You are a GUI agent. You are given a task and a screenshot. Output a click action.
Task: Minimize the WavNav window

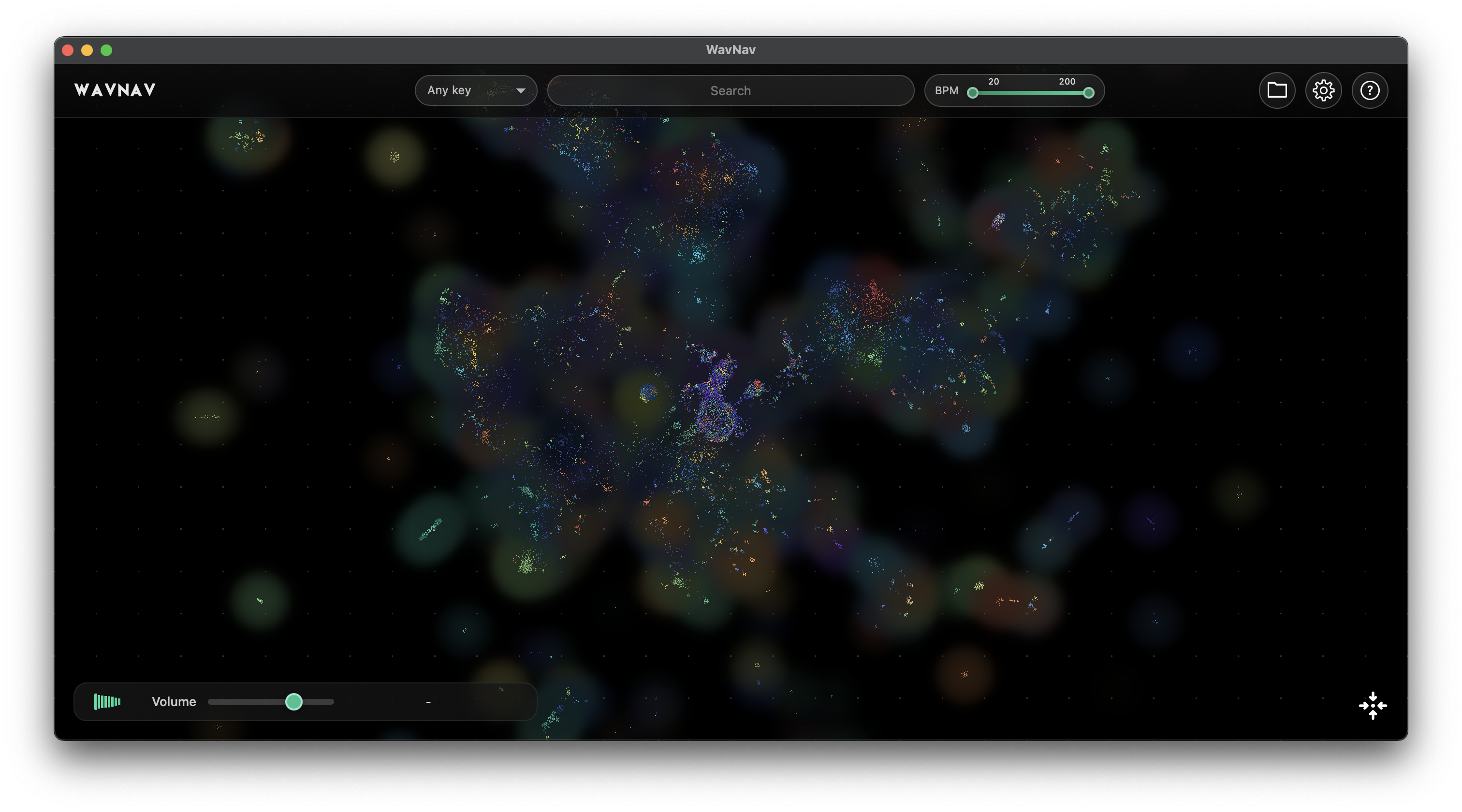point(88,50)
